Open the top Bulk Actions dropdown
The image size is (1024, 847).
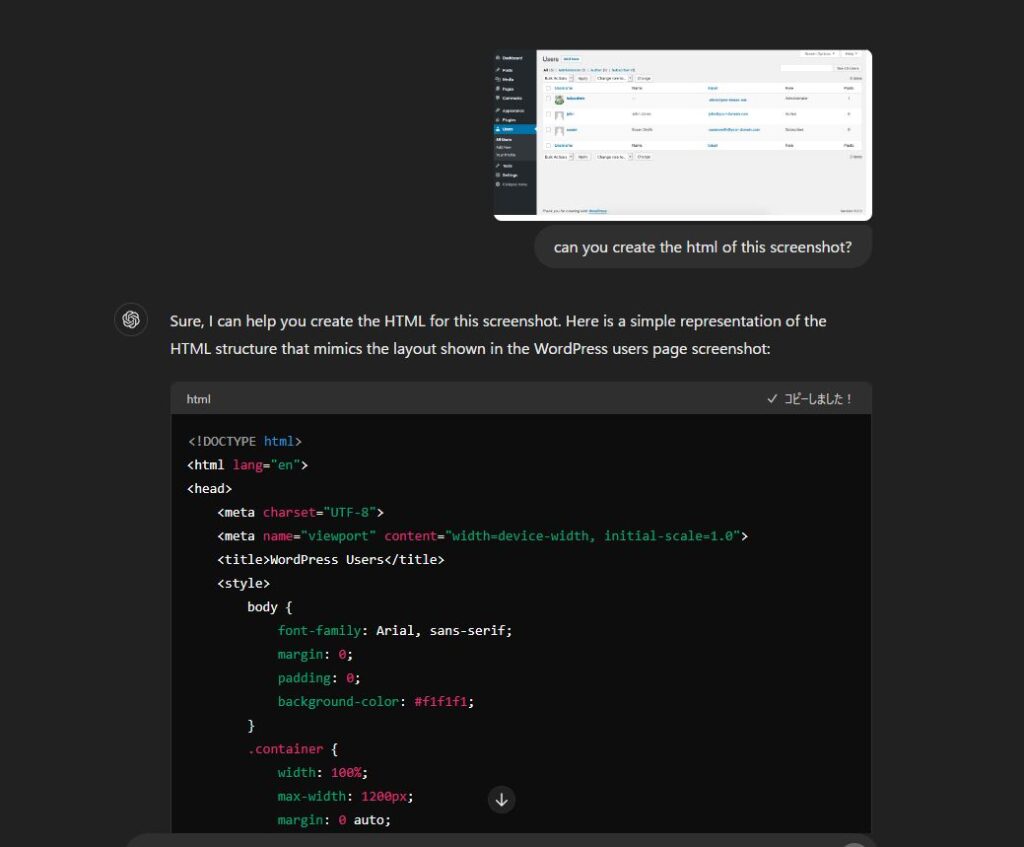[x=558, y=77]
